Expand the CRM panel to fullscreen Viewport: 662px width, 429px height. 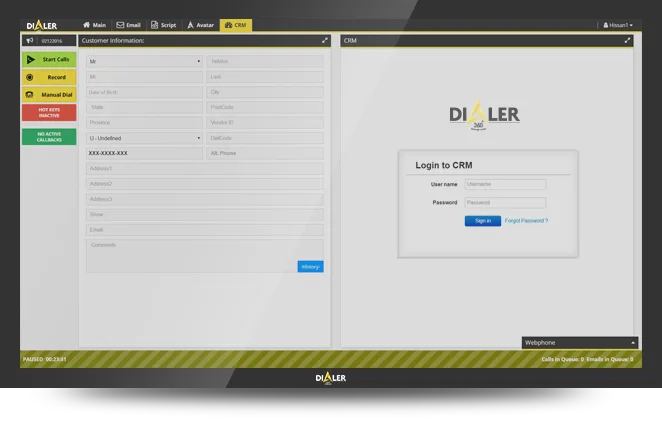tap(627, 41)
